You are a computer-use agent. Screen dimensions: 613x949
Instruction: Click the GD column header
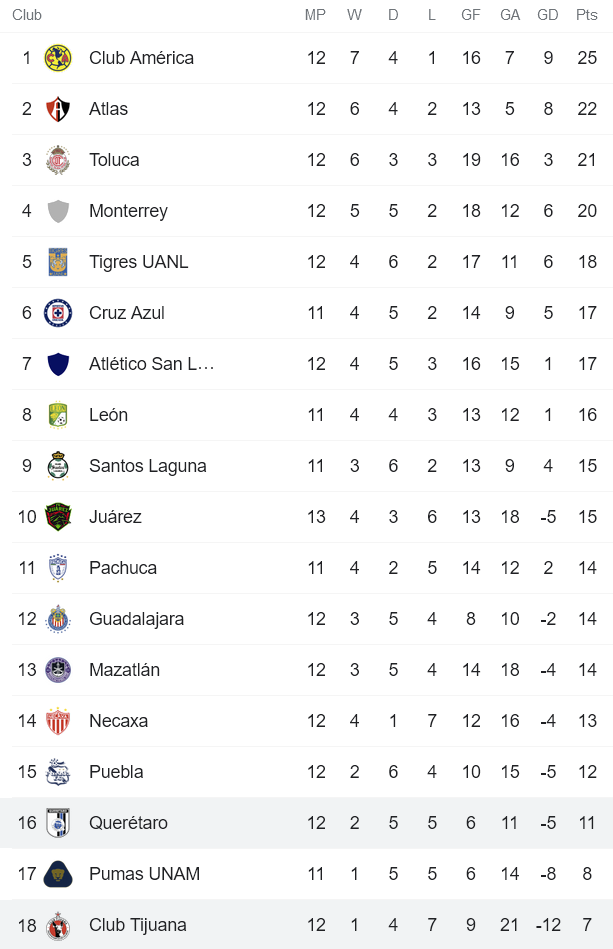(547, 14)
